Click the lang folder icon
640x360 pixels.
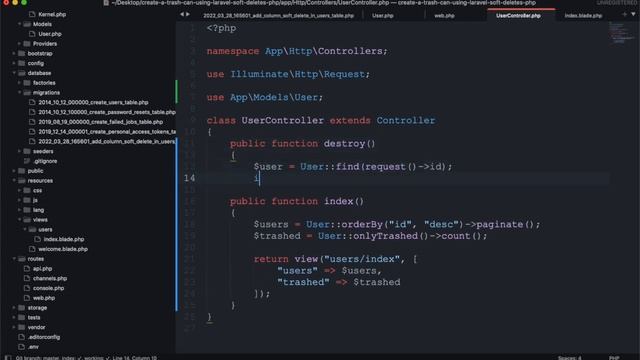point(27,210)
